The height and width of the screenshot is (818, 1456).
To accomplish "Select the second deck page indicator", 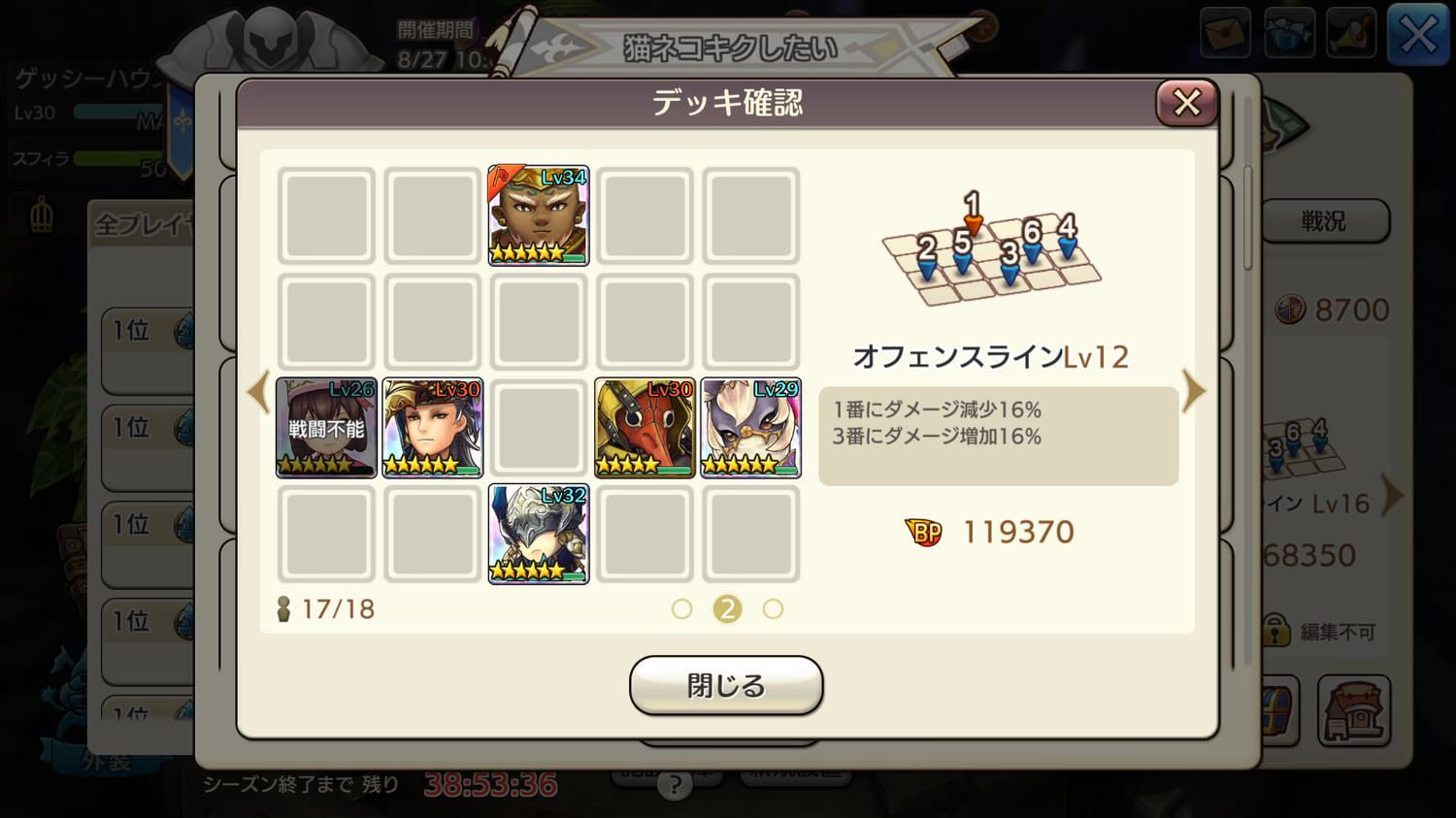I will coord(727,609).
